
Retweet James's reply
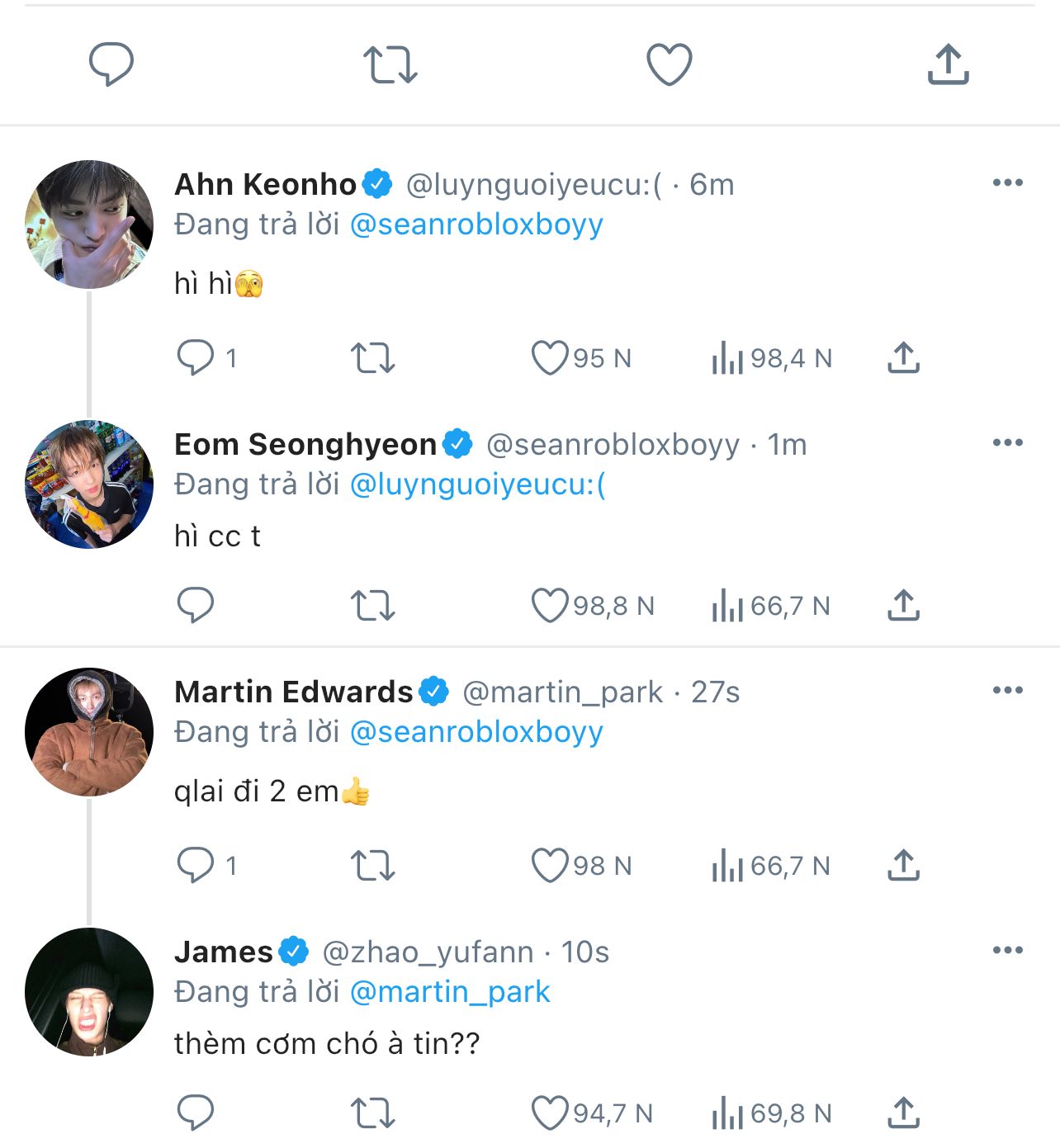(373, 1113)
